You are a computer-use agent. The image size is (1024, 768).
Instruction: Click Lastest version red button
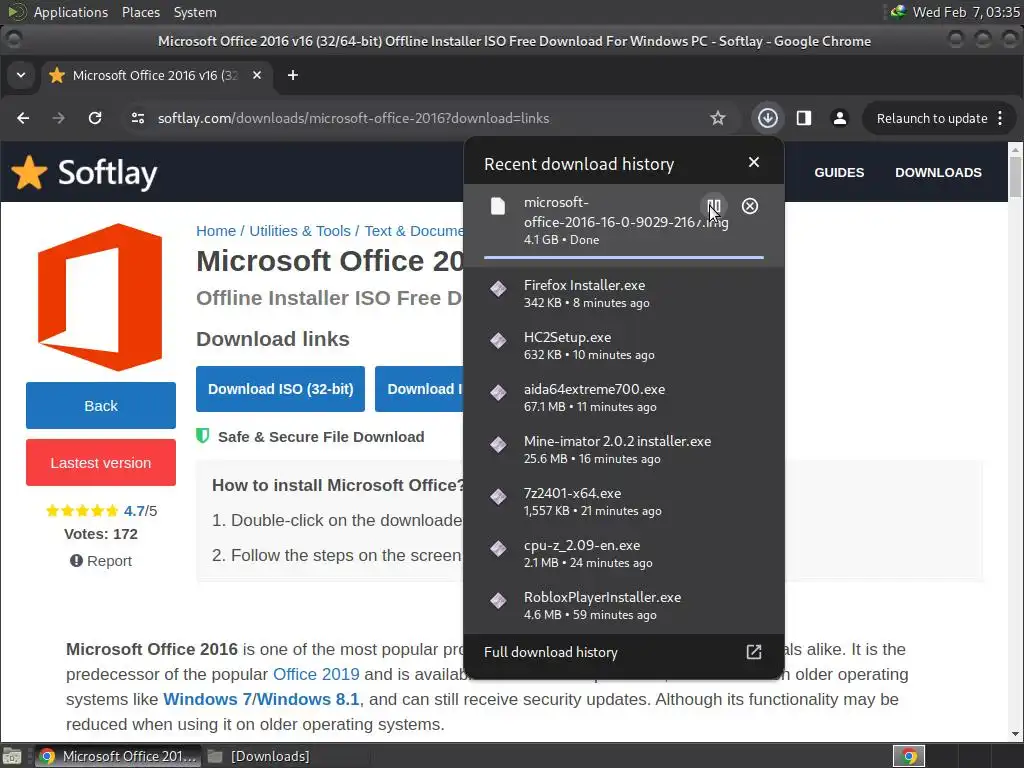(101, 462)
